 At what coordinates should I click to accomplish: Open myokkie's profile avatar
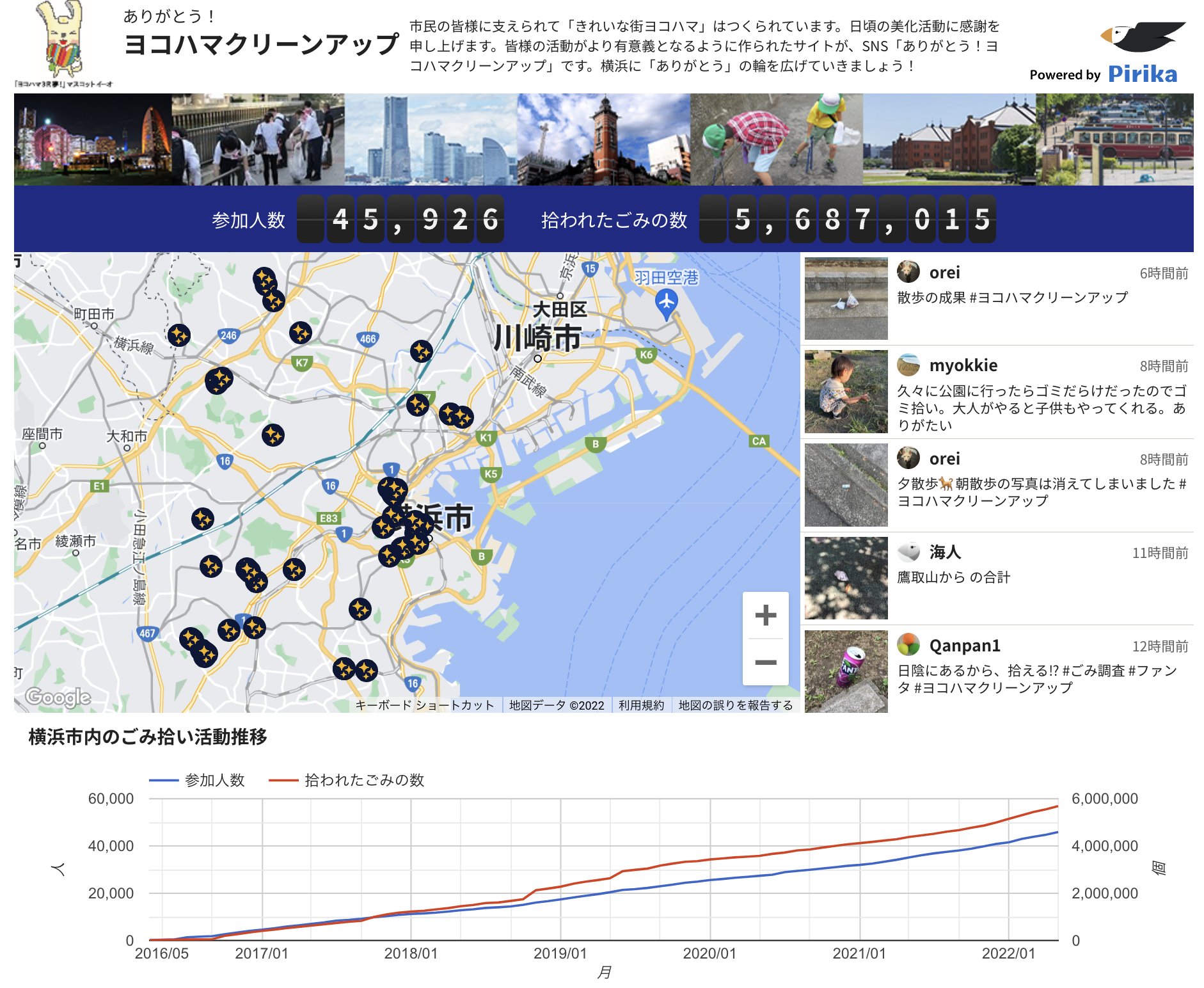908,365
